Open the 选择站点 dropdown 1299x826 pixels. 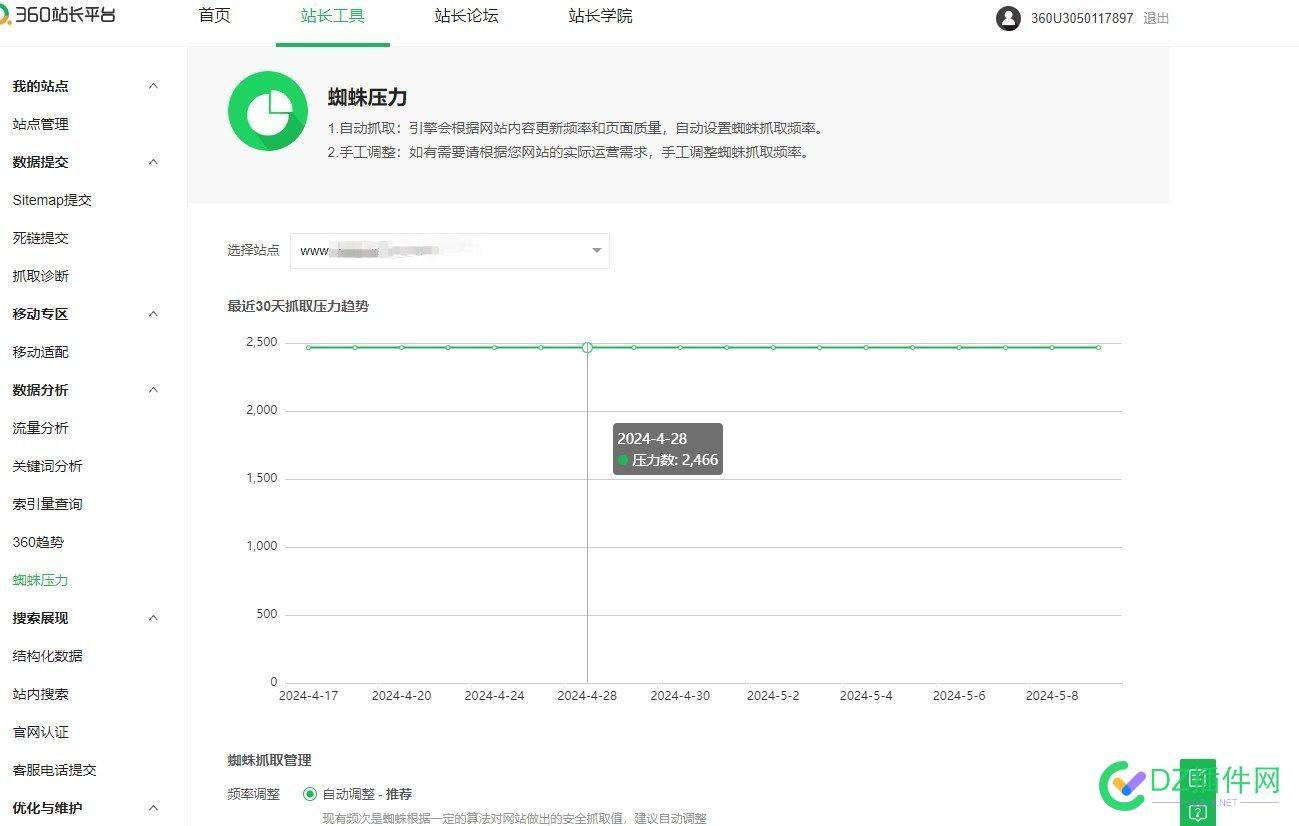click(x=450, y=251)
